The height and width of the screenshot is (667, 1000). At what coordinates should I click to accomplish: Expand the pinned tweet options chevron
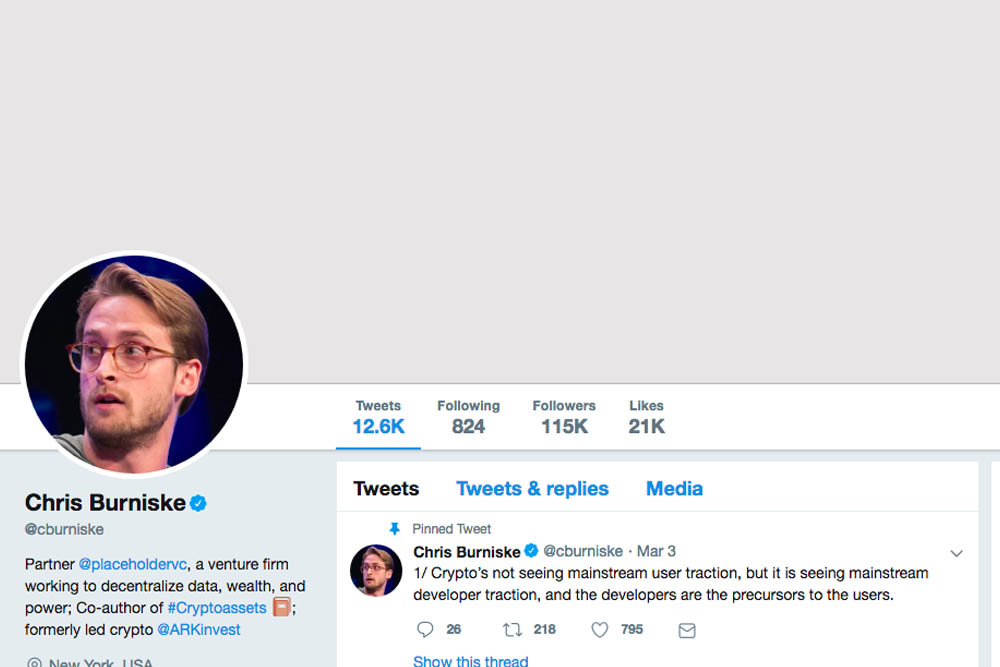pyautogui.click(x=956, y=553)
